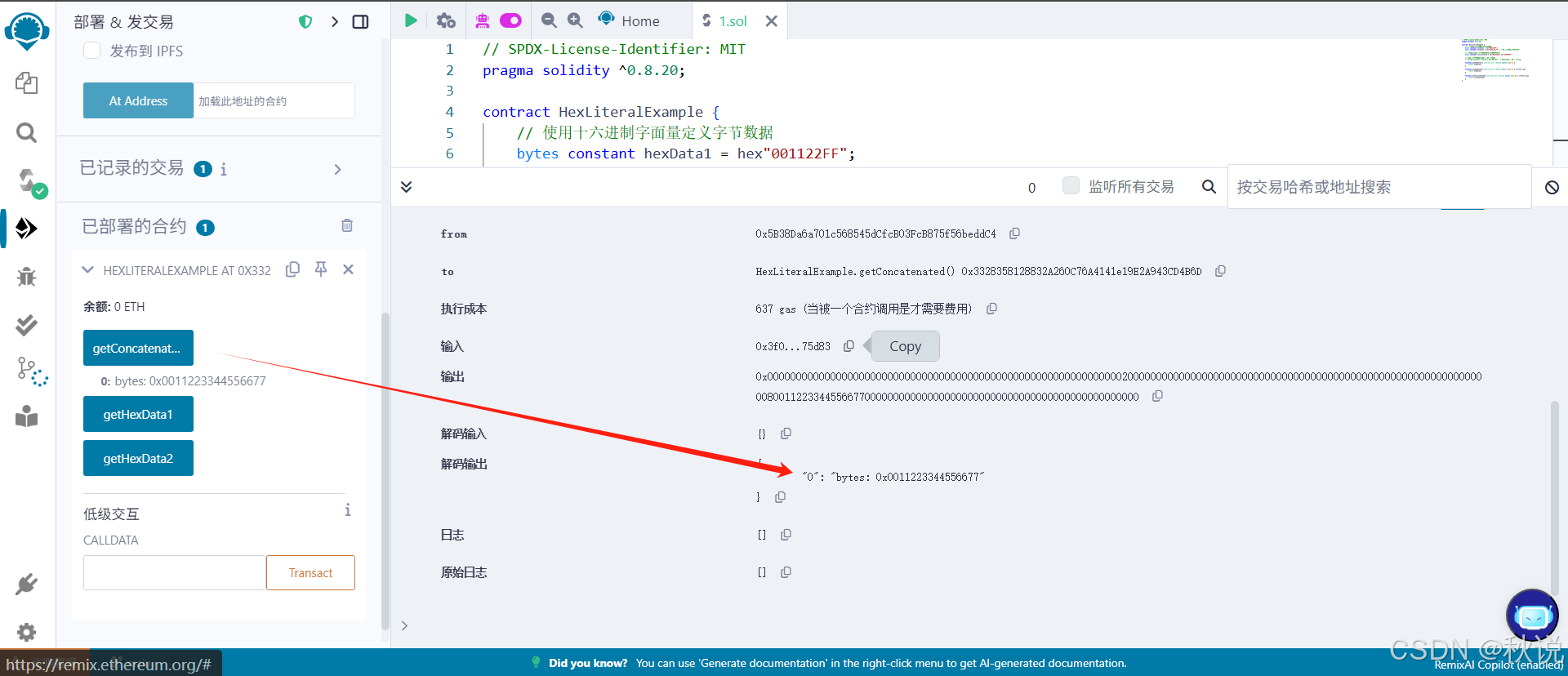Clear the terminal console icon
This screenshot has width=1568, height=676.
pos(1552,188)
